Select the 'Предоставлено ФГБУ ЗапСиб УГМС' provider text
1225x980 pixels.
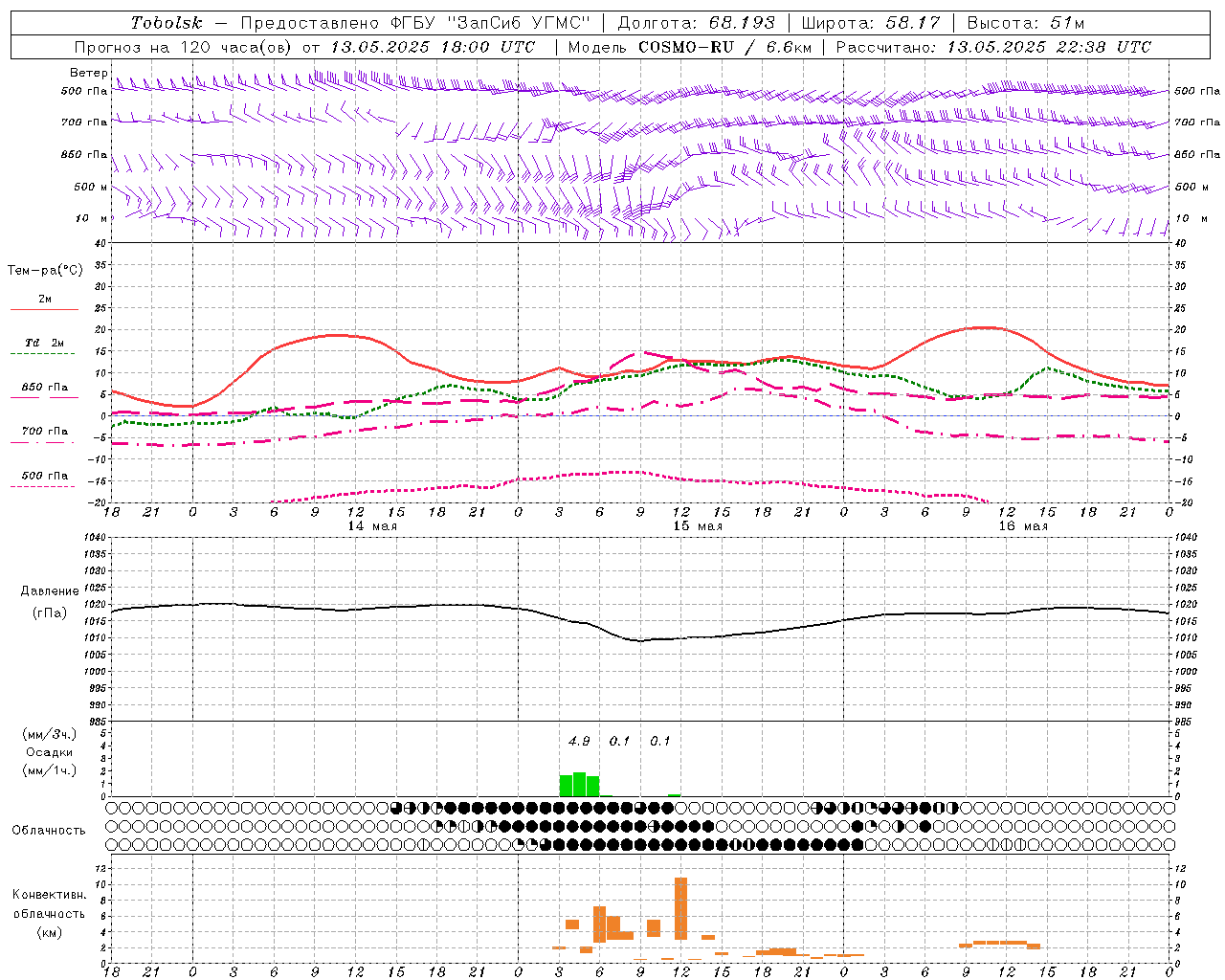pos(415,23)
